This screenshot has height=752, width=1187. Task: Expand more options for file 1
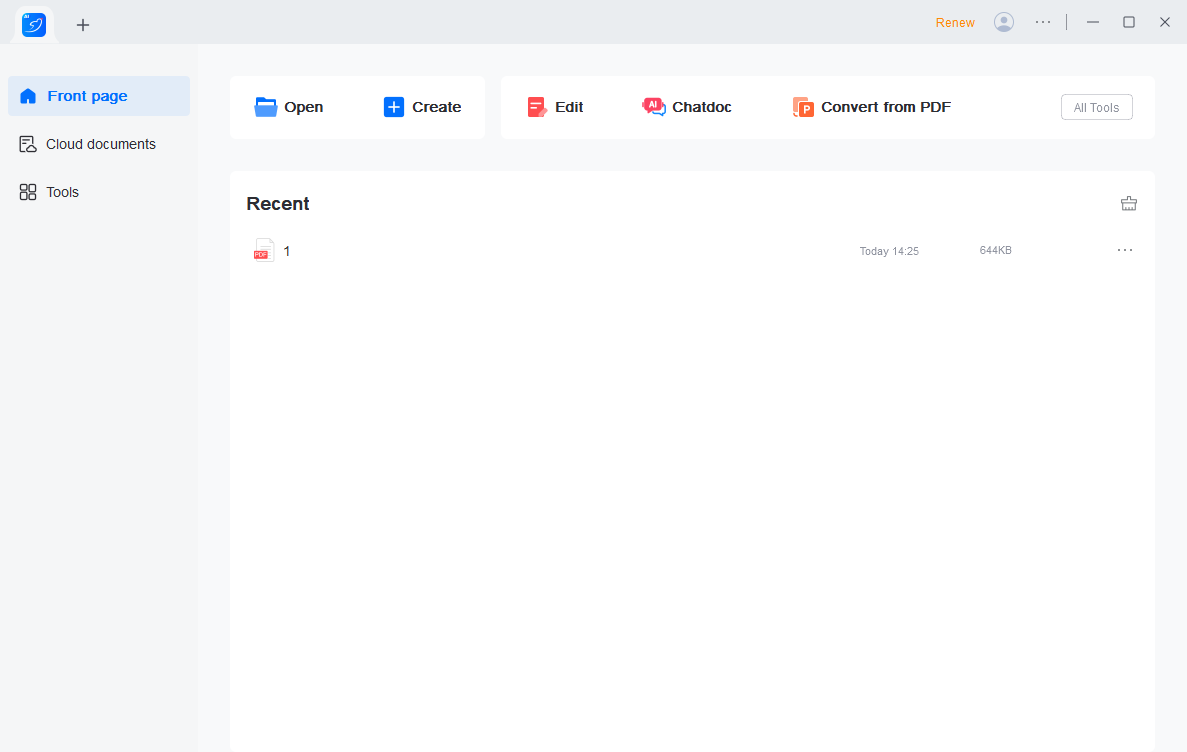[x=1125, y=250]
